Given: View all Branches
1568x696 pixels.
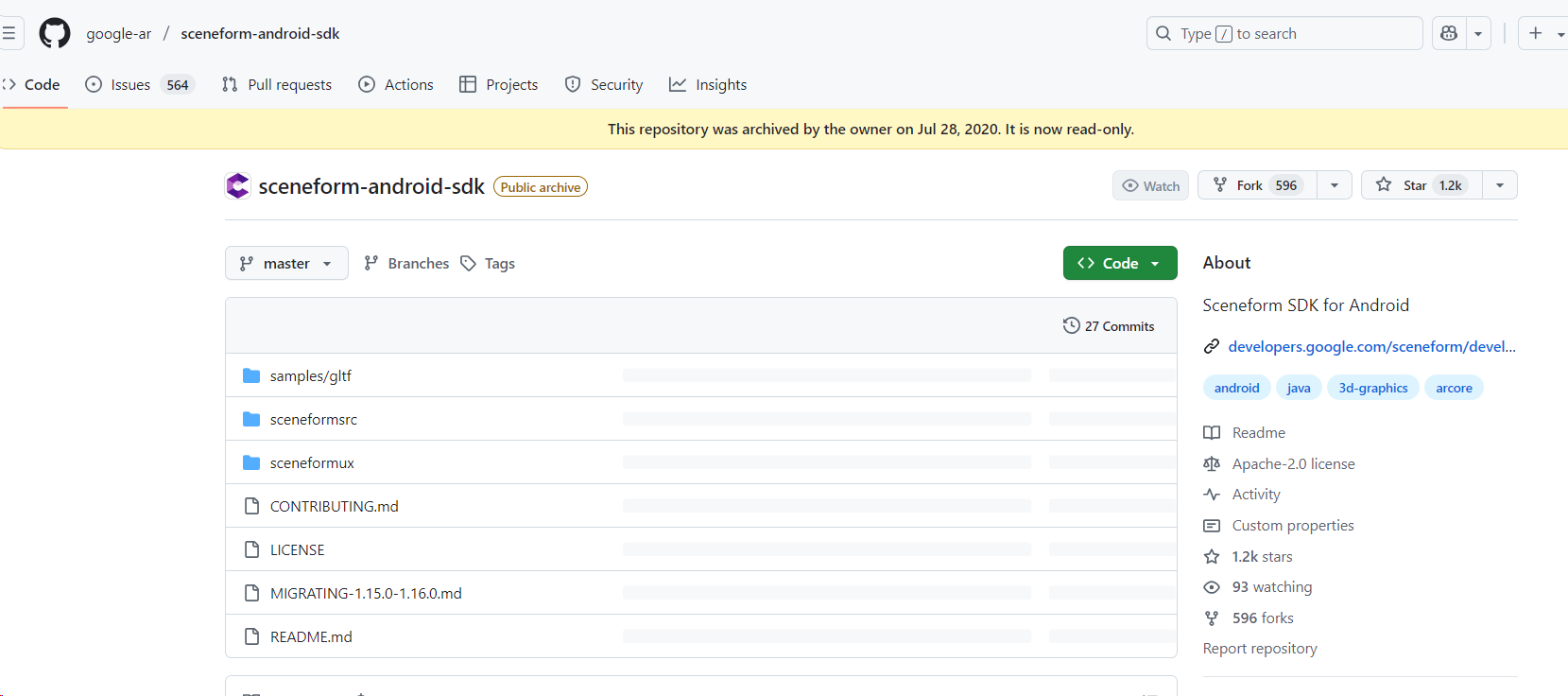Looking at the screenshot, I should (x=406, y=263).
